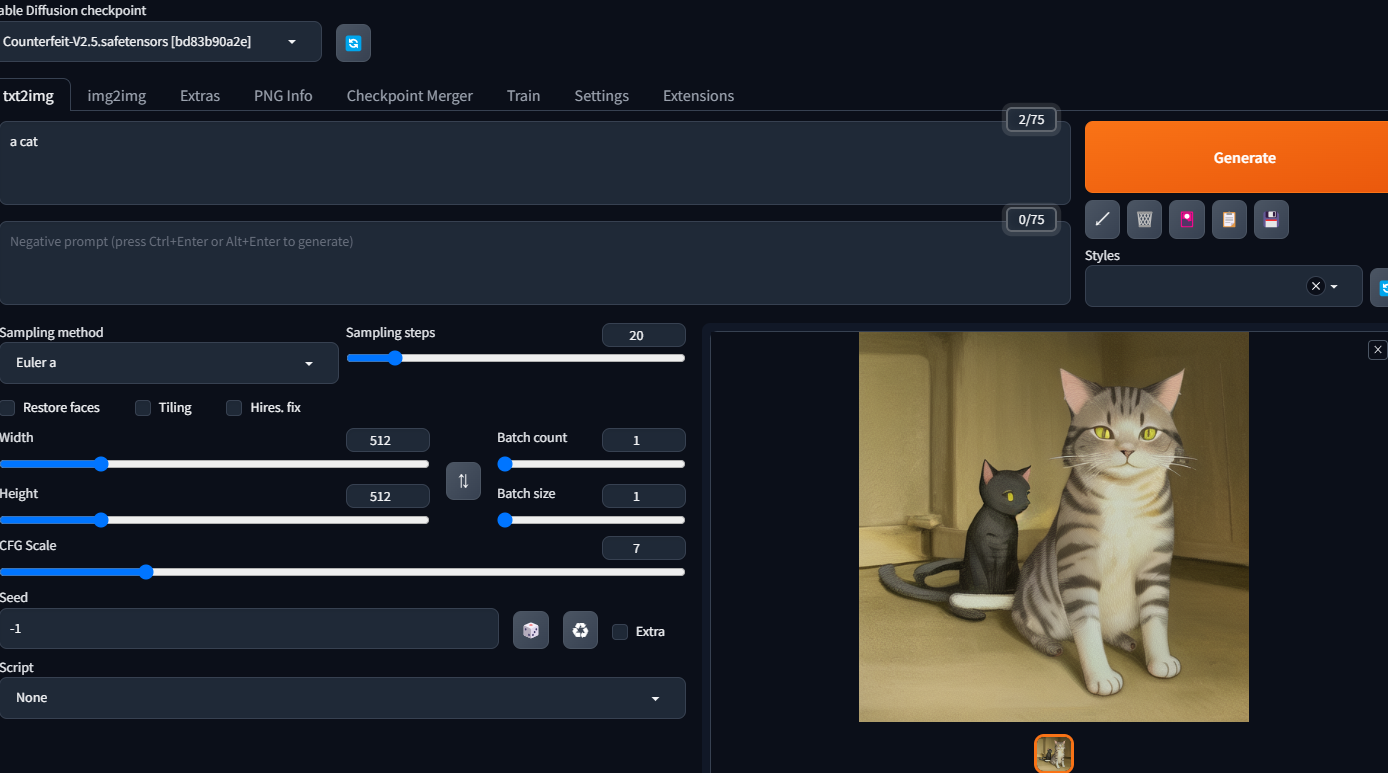Adjust the Batch size slider
Viewport: 1388px width, 773px height.
click(x=591, y=520)
